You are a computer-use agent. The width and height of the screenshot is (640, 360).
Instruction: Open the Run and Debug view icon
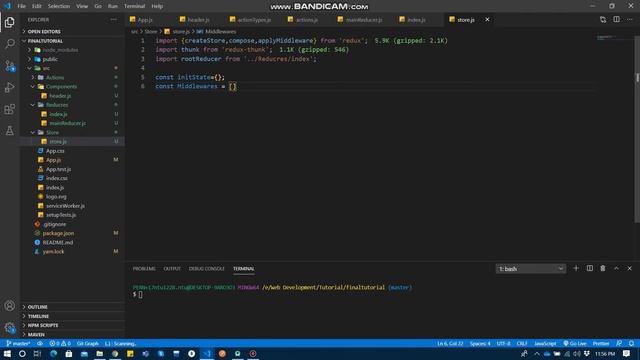pyautogui.click(x=10, y=87)
